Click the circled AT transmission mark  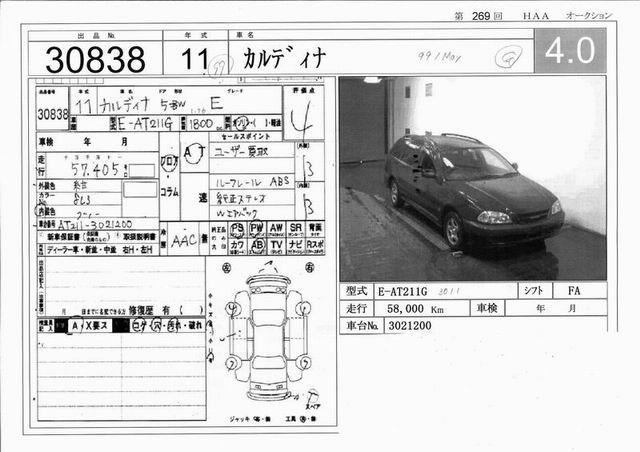click(194, 152)
